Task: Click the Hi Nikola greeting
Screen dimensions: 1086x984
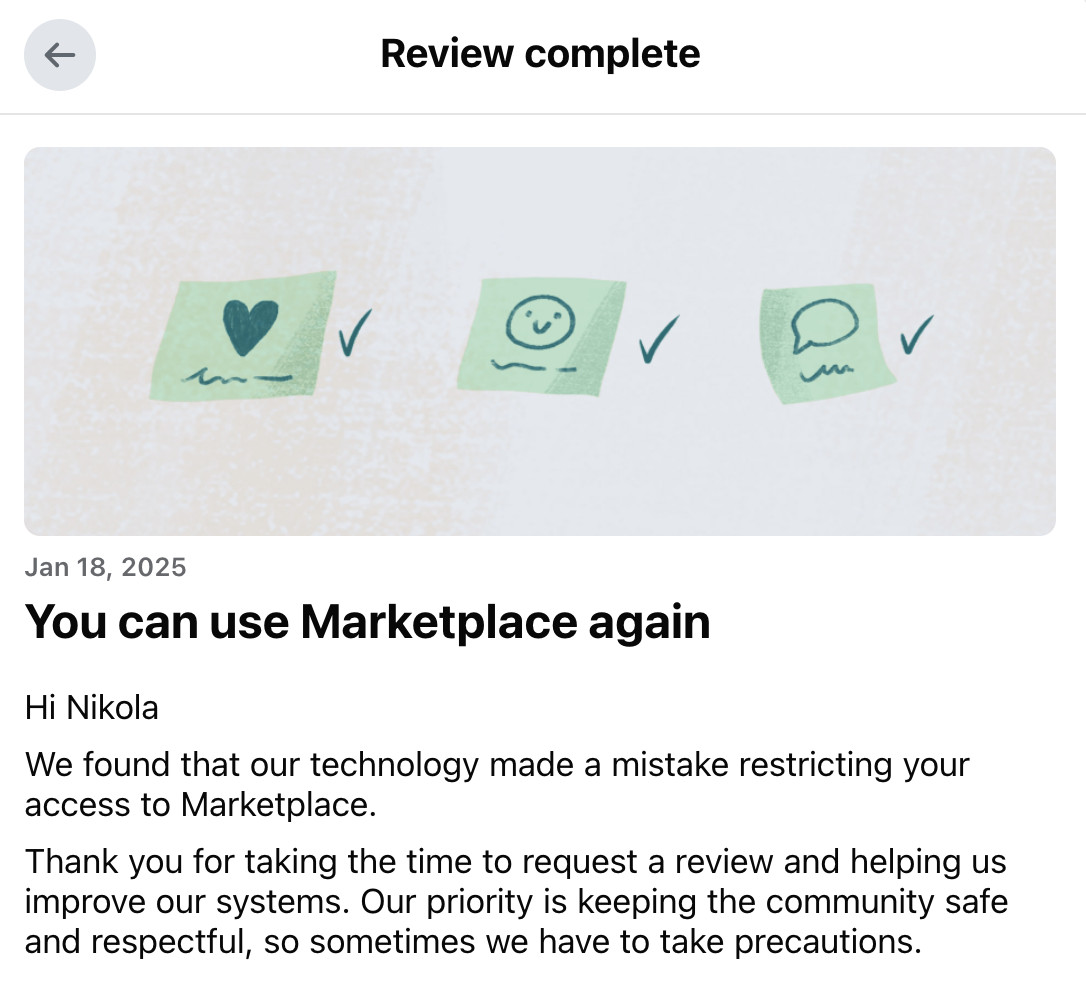Action: point(91,708)
